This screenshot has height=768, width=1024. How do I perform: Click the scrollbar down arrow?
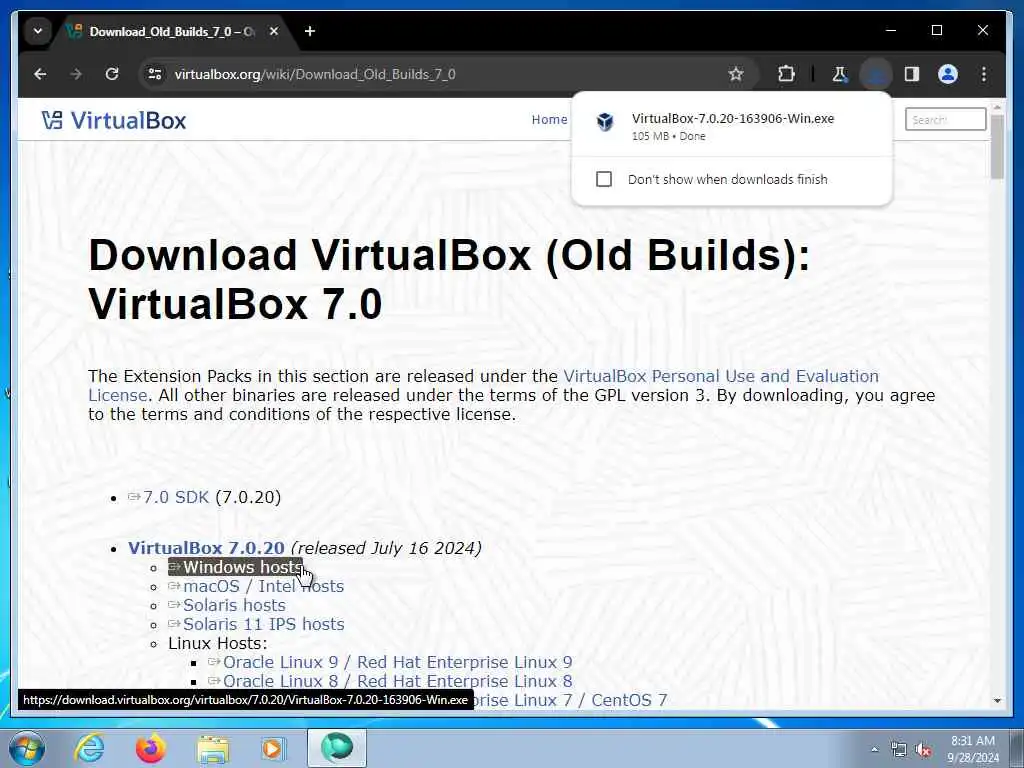coord(997,701)
